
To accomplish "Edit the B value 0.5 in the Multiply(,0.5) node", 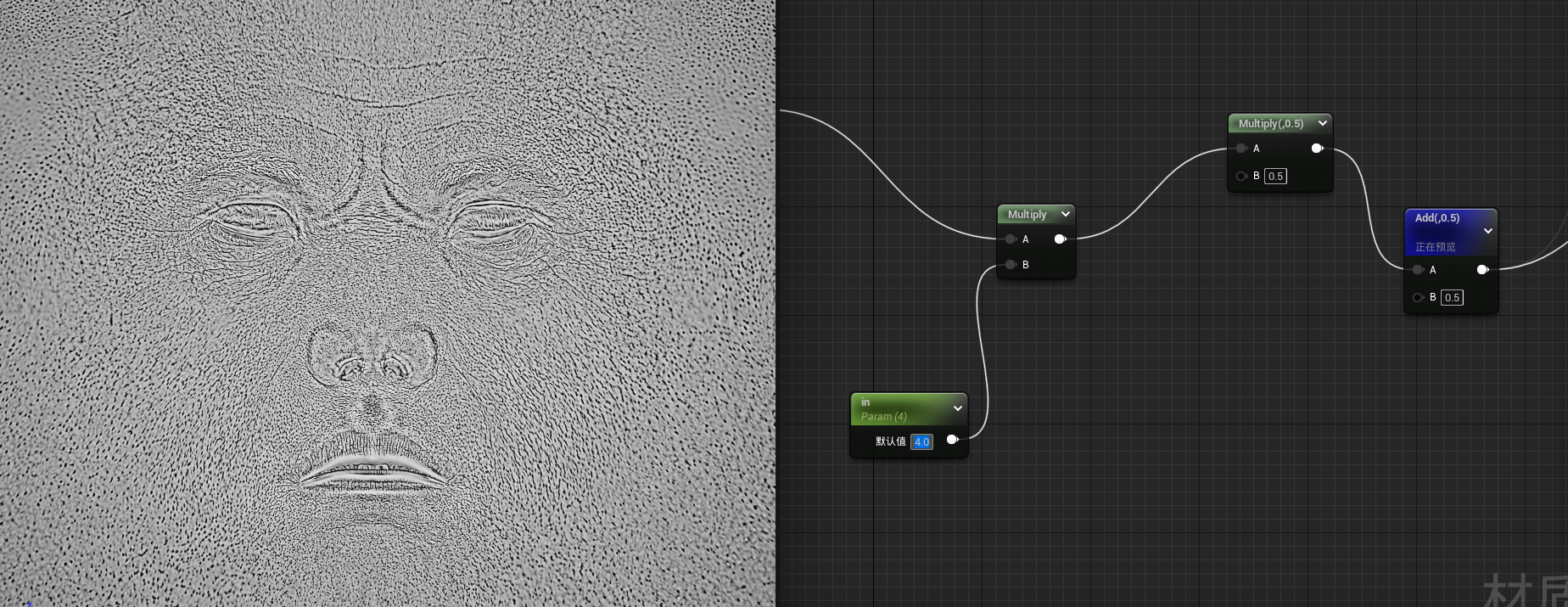I will (x=1275, y=177).
